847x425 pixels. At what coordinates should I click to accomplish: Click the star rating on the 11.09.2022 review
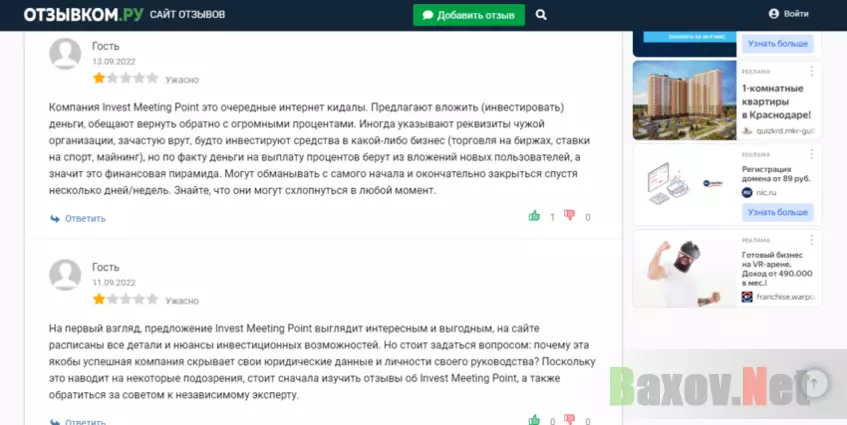point(125,299)
